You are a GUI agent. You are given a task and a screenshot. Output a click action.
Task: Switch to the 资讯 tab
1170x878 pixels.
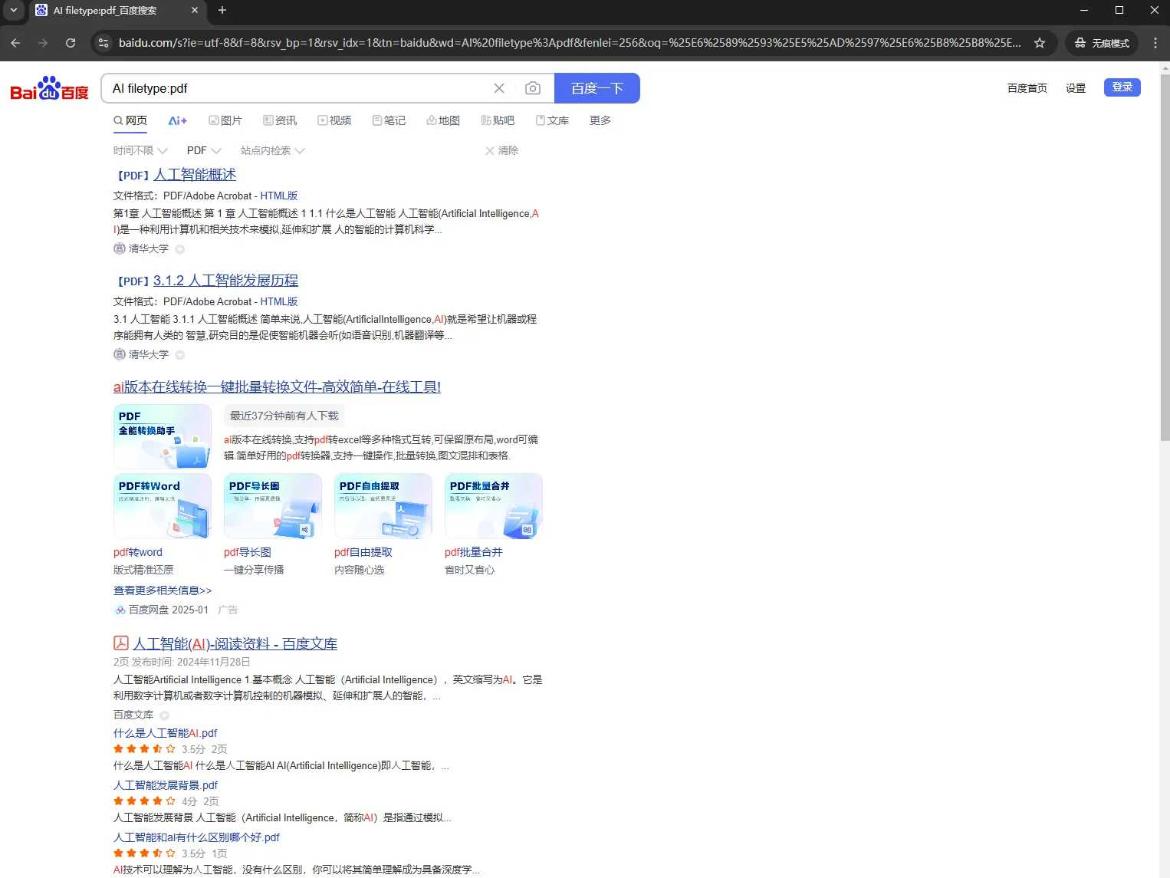point(279,120)
